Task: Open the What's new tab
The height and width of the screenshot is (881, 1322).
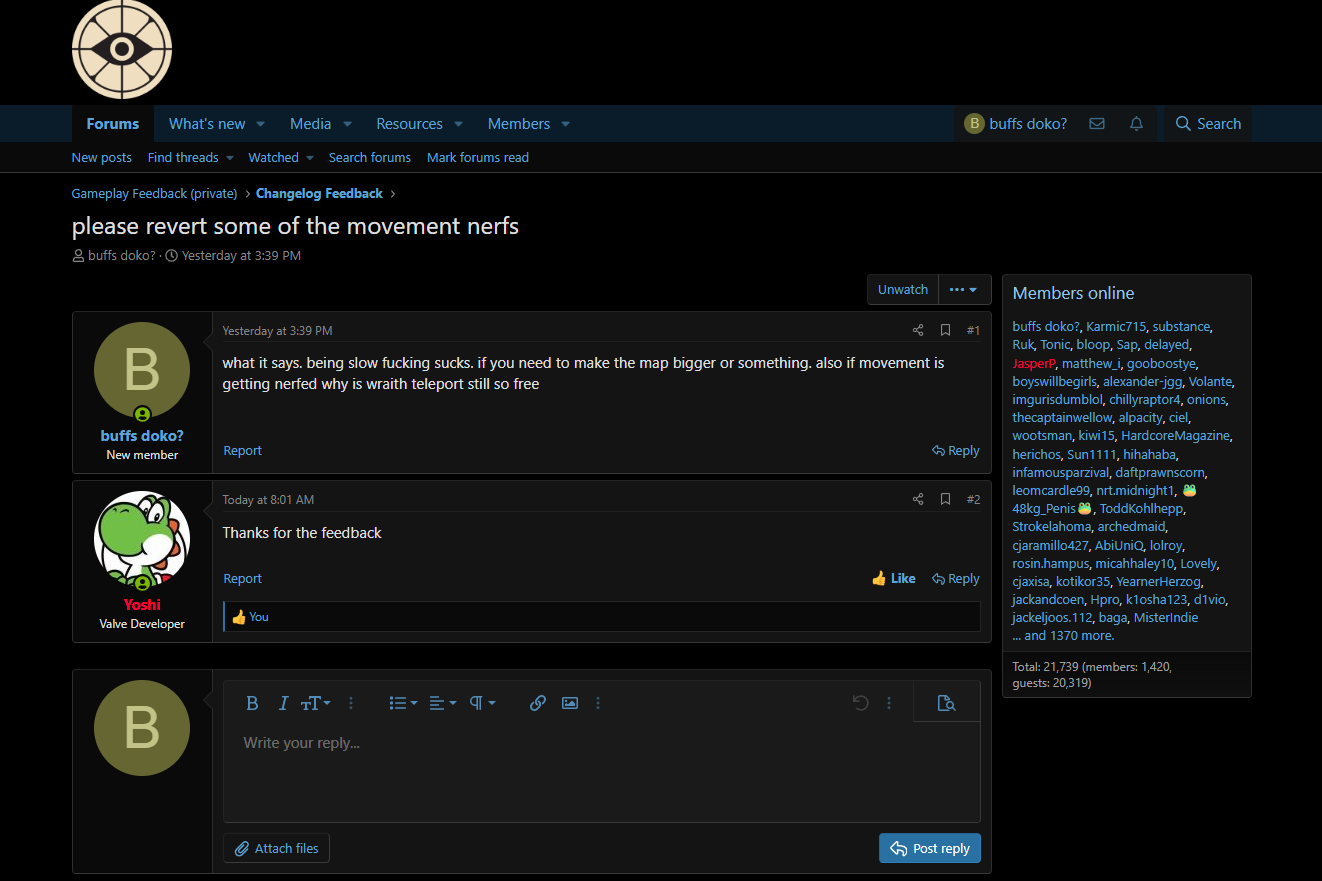Action: (x=207, y=124)
